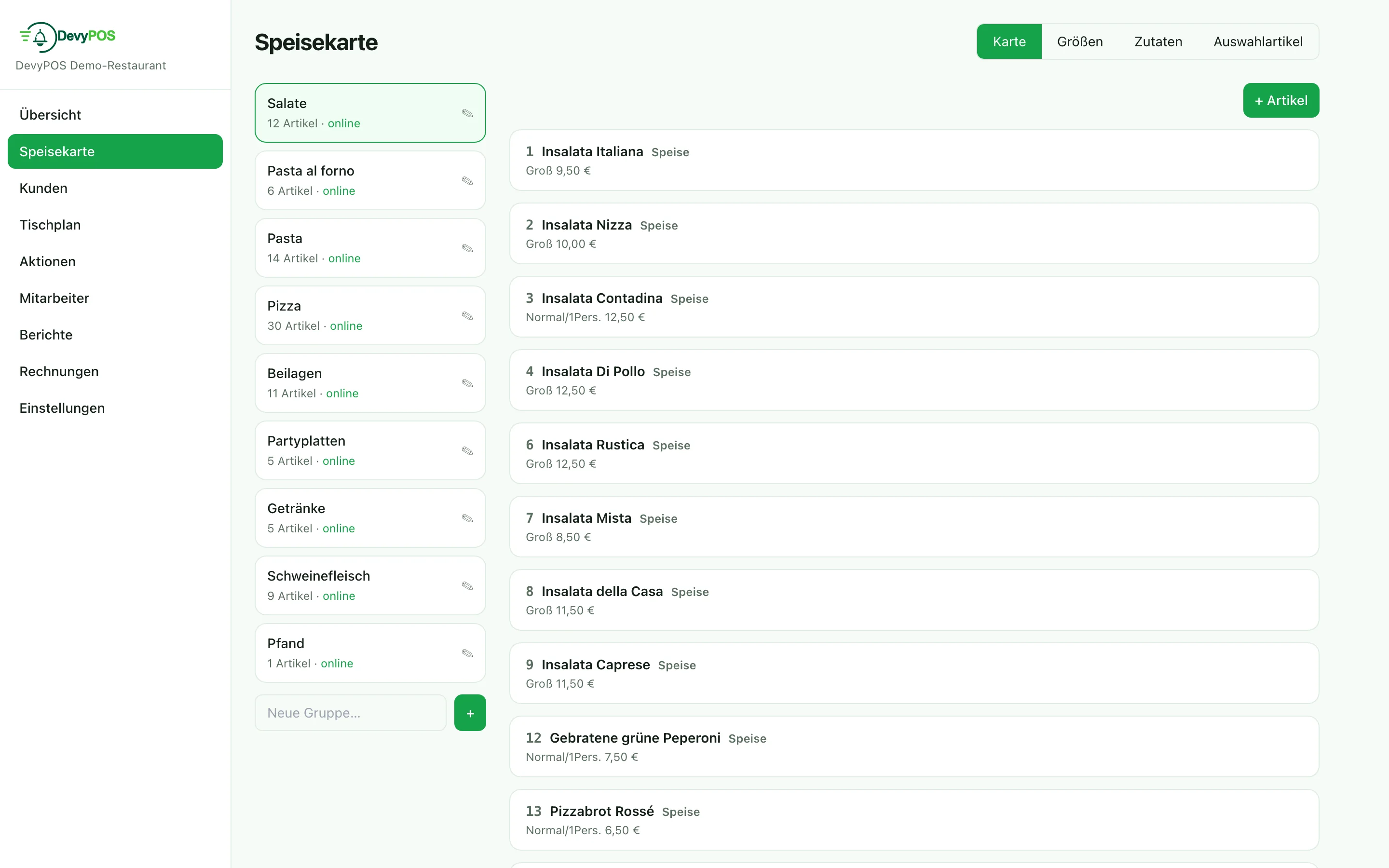Click the DevyPOS bell logo
Image resolution: width=1389 pixels, height=868 pixels.
point(67,37)
